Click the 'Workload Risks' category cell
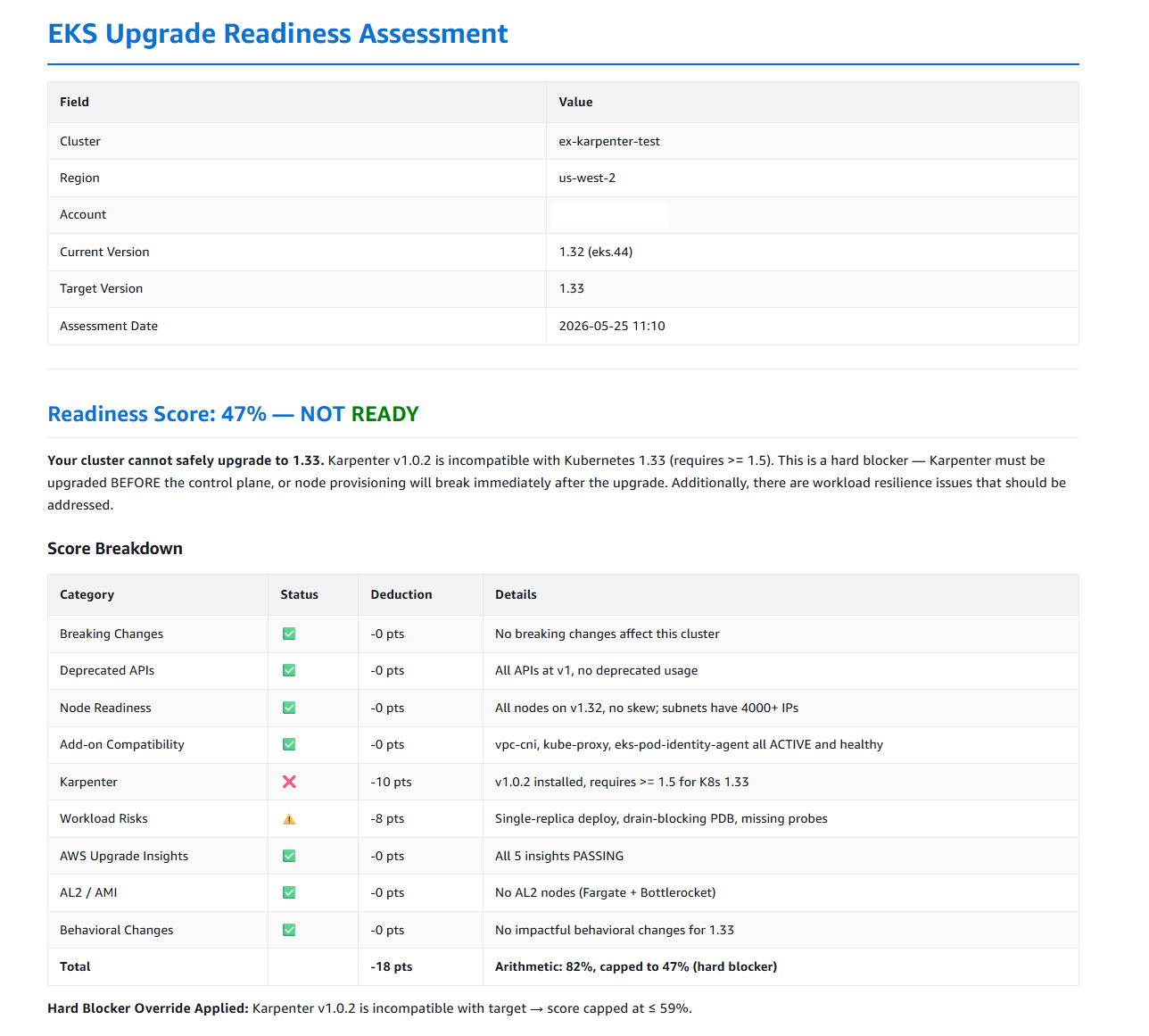 103,818
